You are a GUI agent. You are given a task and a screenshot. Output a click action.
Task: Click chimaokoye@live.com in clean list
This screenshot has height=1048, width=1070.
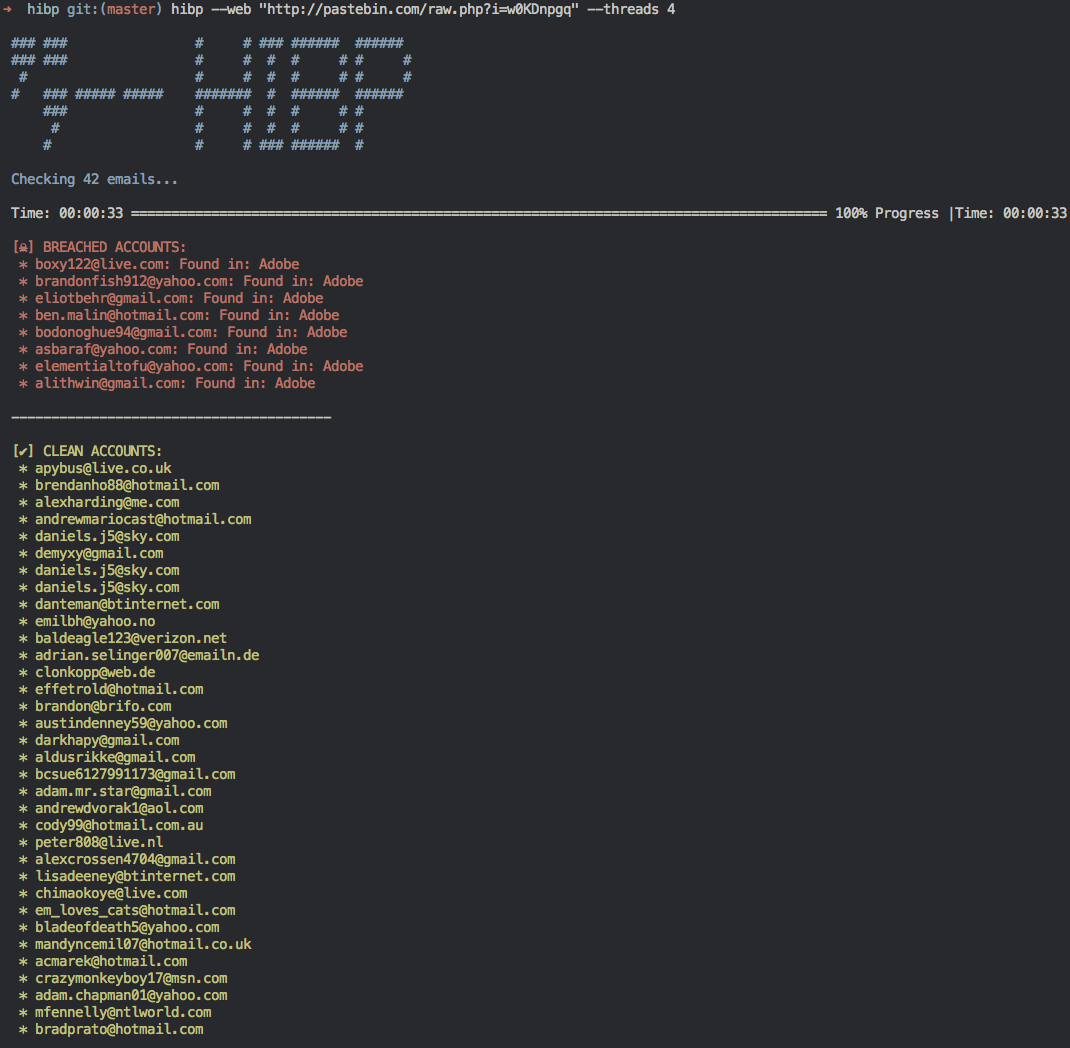(x=111, y=895)
